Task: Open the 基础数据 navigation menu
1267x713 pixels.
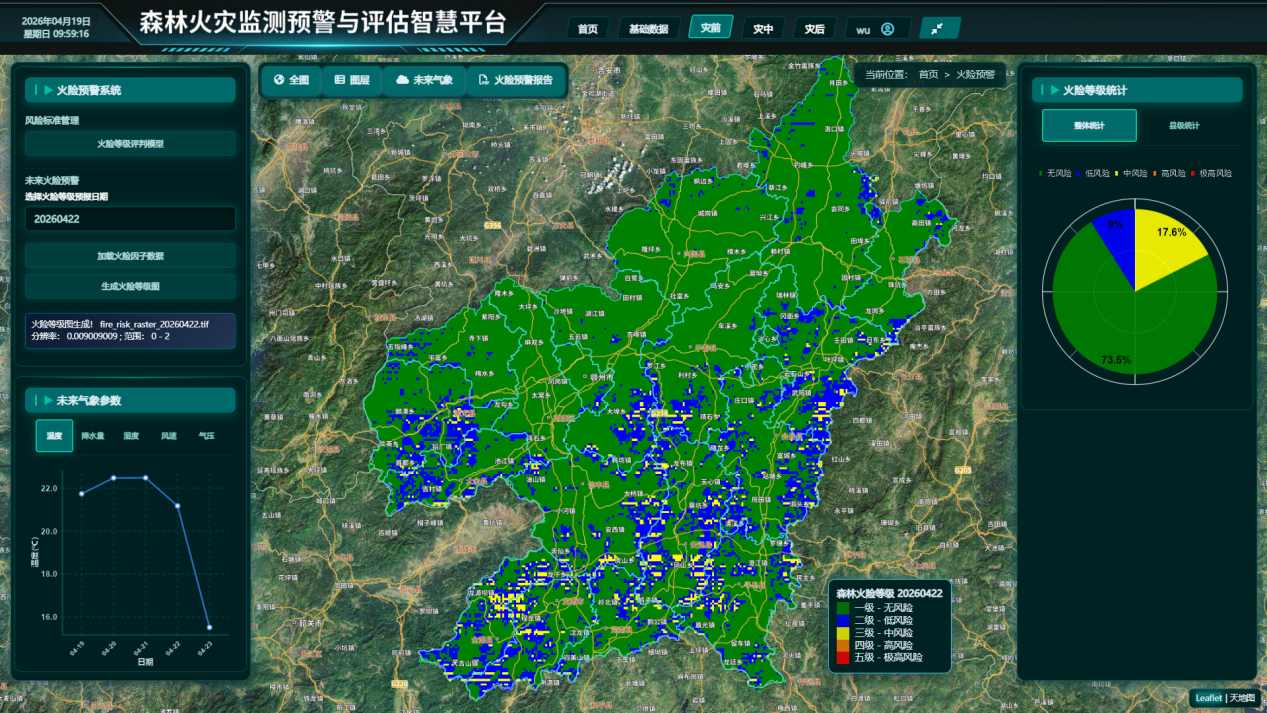Action: [648, 29]
